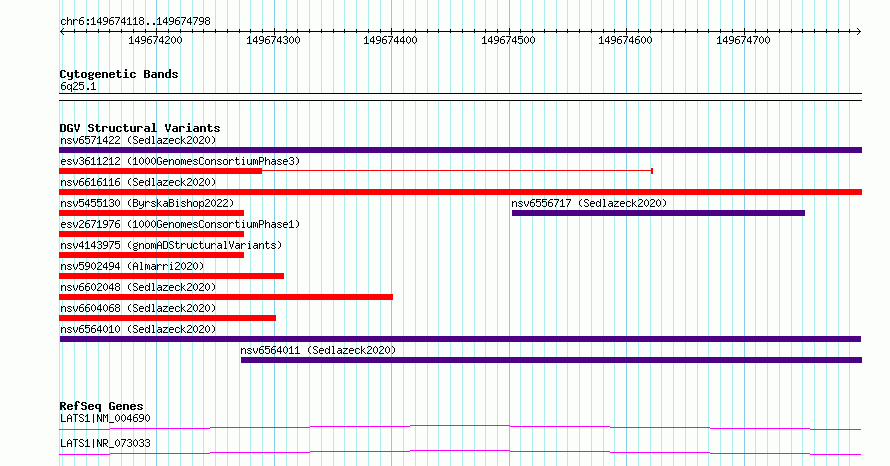Click the red bar of nsv5902494
The image size is (890, 466).
(x=171, y=276)
